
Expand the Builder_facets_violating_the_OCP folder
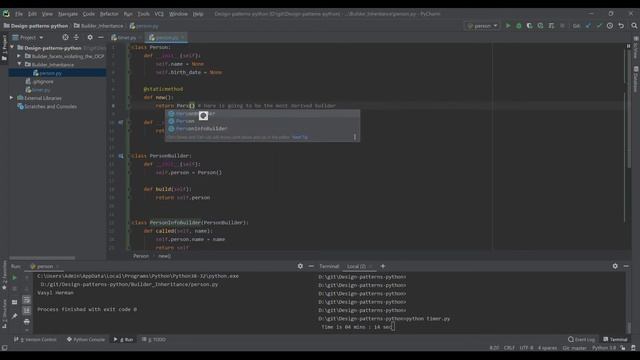click(19, 56)
